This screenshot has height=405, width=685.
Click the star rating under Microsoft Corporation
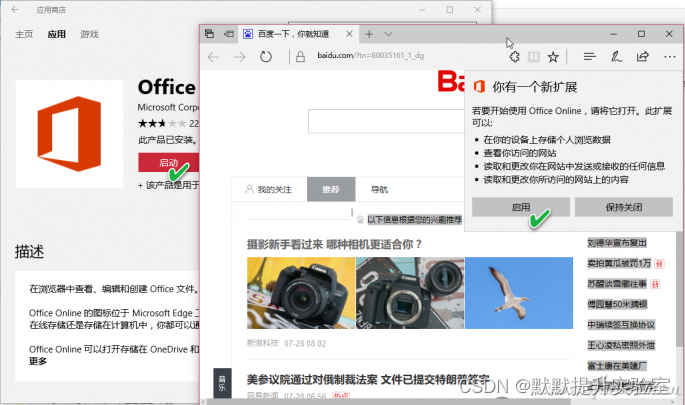[x=162, y=124]
